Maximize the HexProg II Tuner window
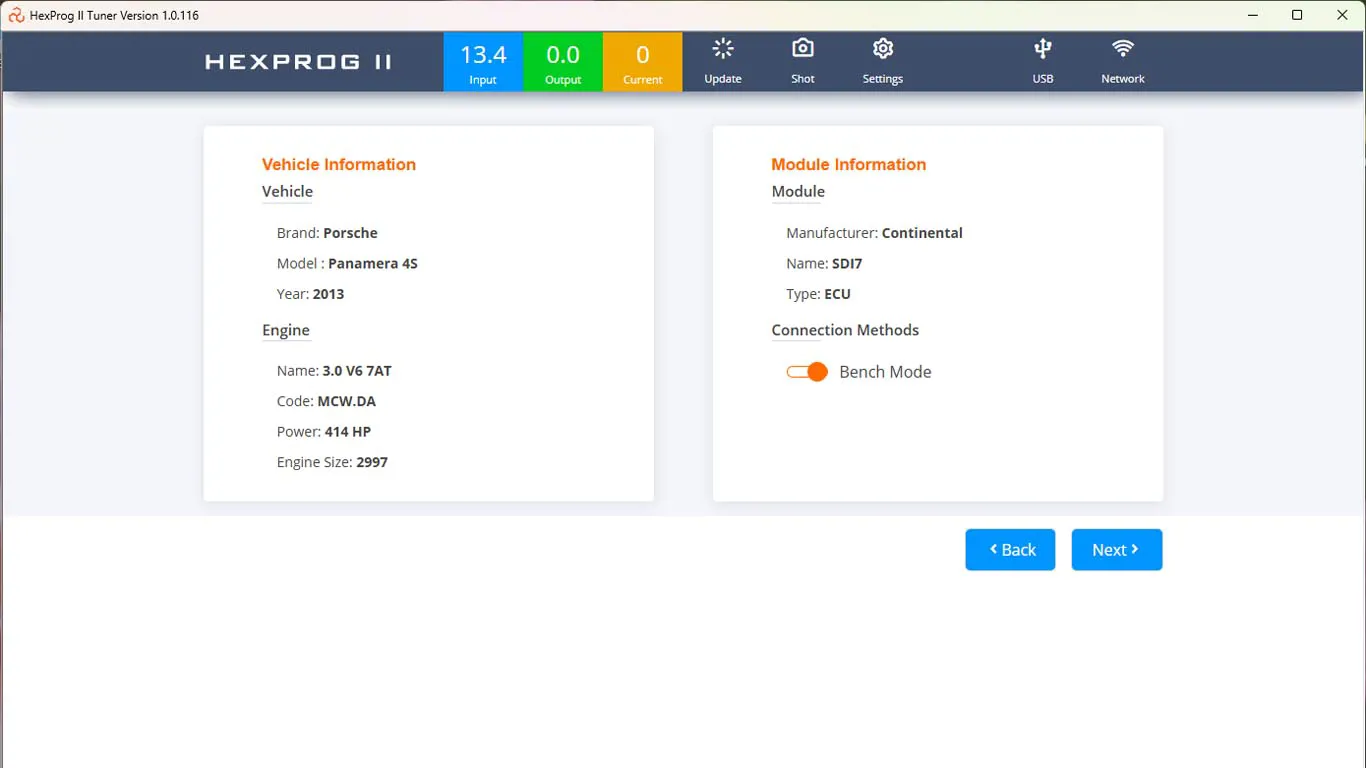Image resolution: width=1366 pixels, height=768 pixels. click(1297, 15)
